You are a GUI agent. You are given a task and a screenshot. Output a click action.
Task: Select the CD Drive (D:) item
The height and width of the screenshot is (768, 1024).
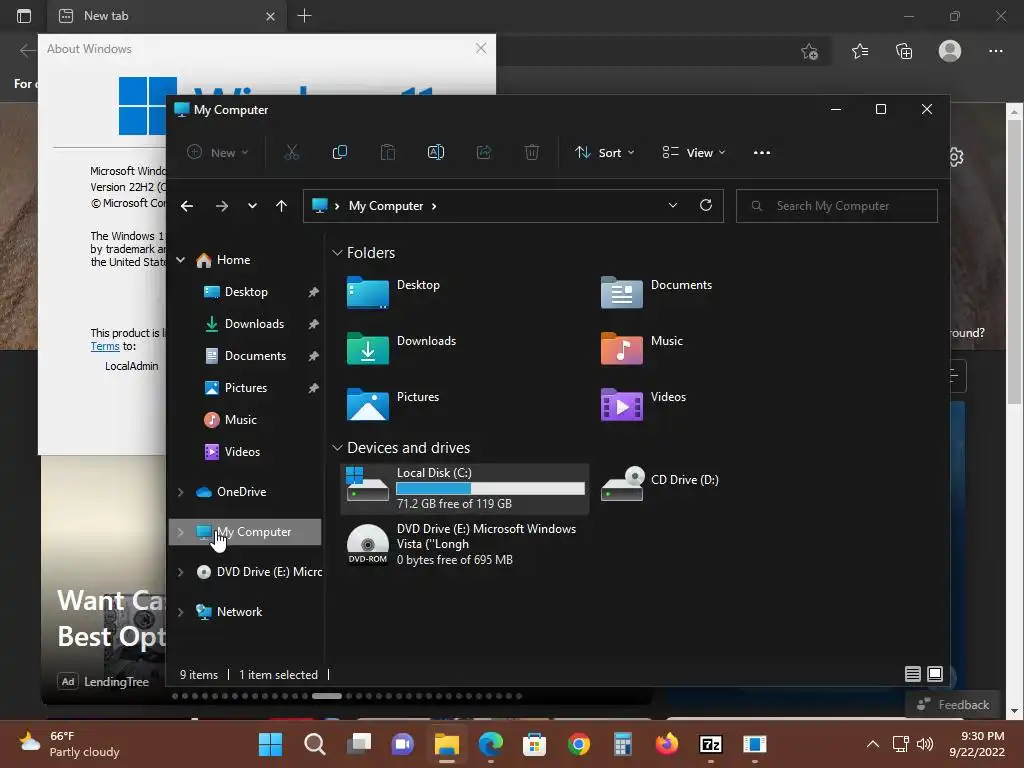tap(660, 483)
